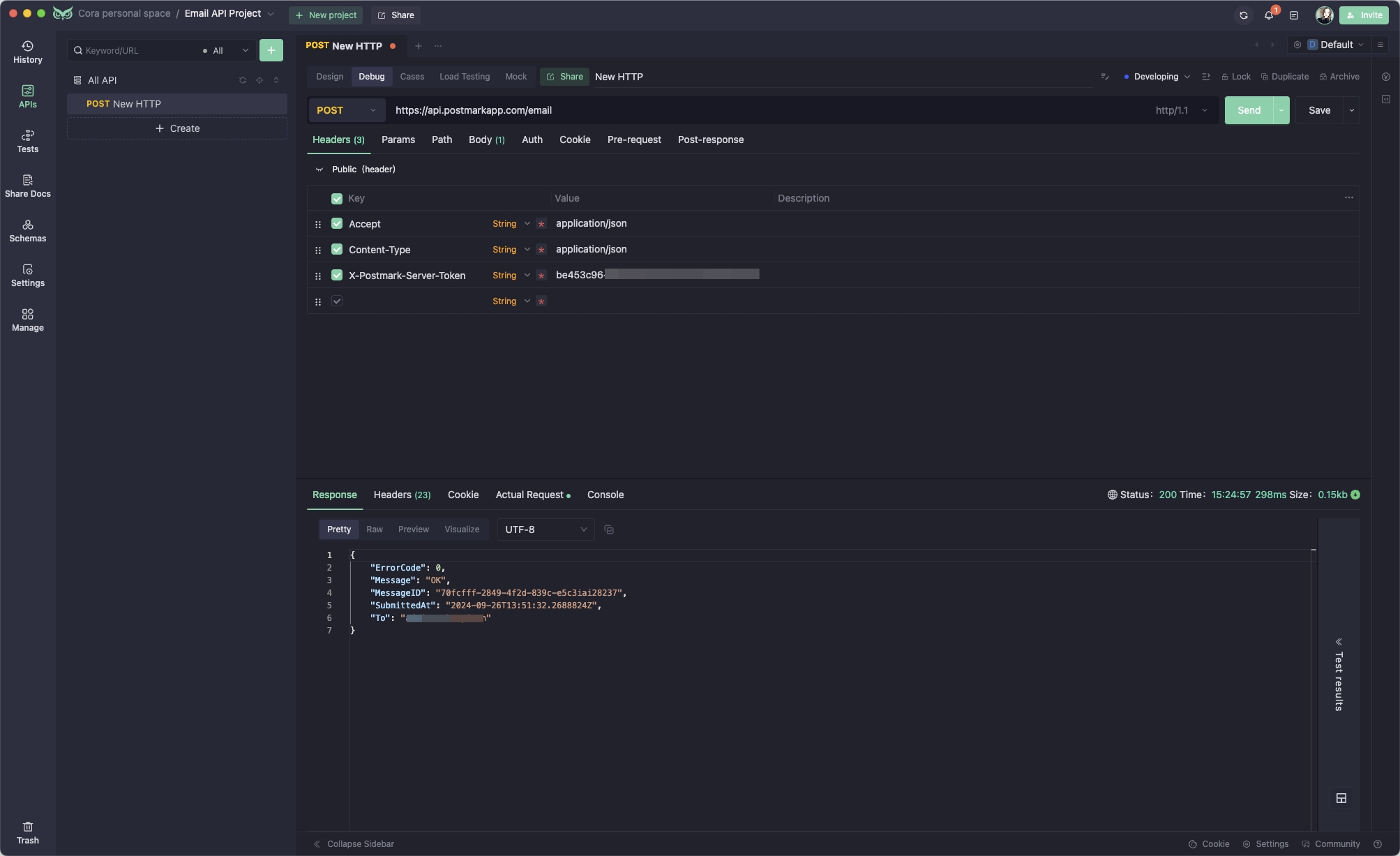Switch to the Load Testing tab
Image resolution: width=1400 pixels, height=856 pixels.
coord(465,77)
